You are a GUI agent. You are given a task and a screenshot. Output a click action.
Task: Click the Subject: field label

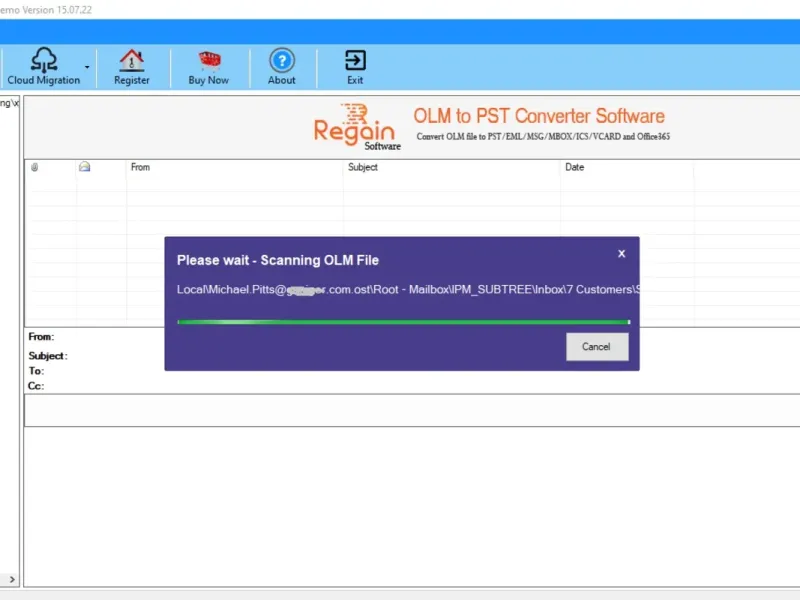pyautogui.click(x=48, y=356)
